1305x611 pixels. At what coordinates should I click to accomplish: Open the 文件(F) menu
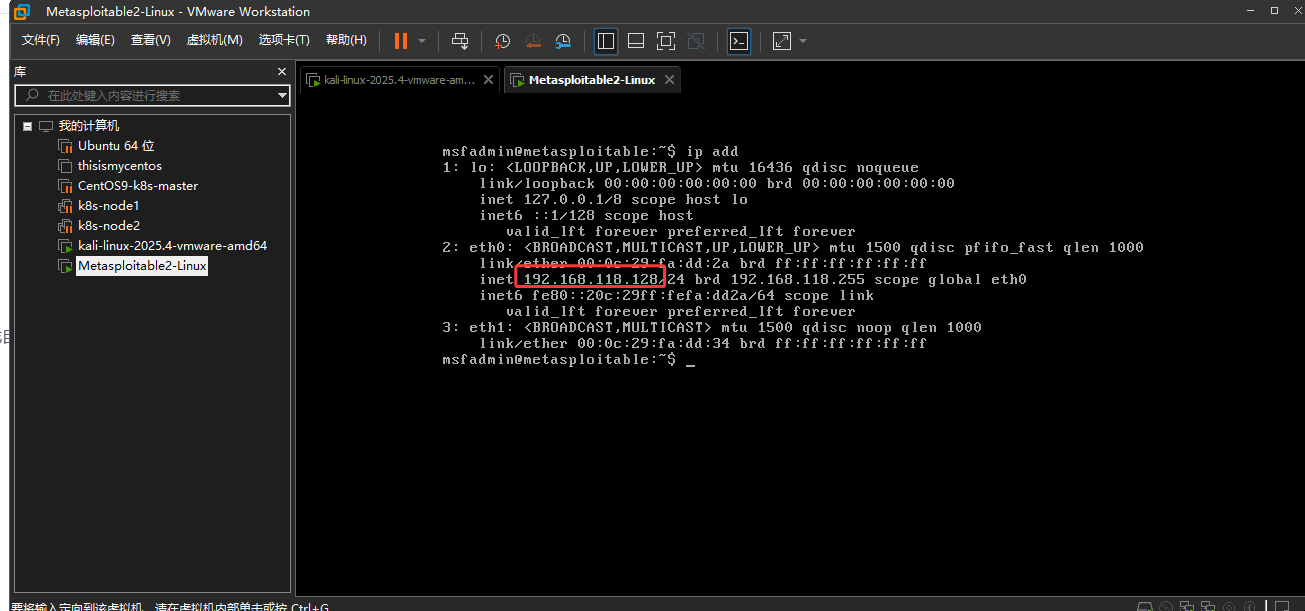(x=41, y=40)
